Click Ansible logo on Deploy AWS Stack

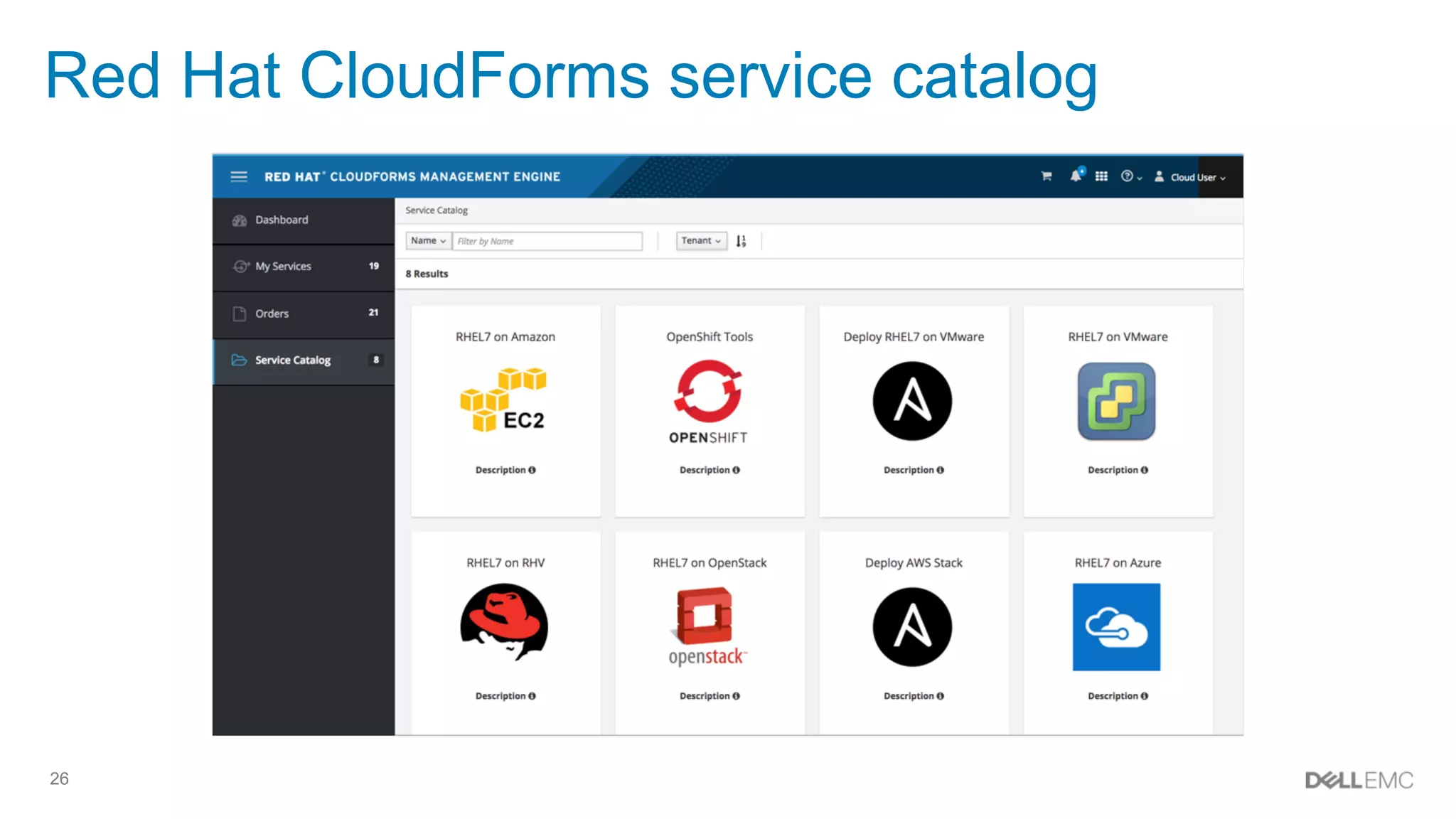point(913,627)
